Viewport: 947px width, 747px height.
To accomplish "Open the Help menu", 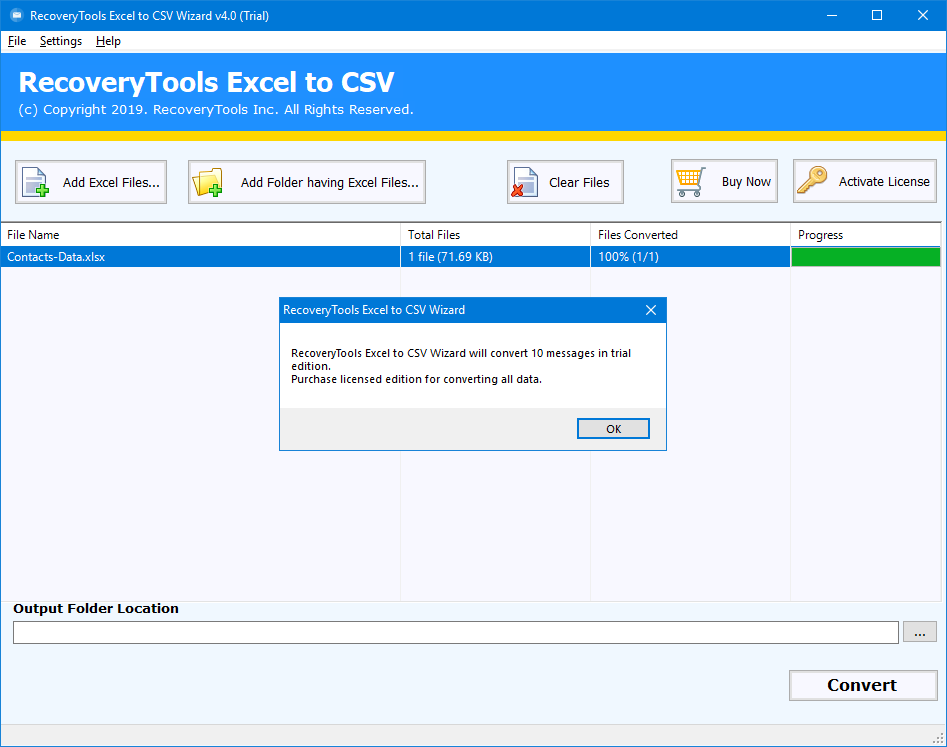I will click(108, 41).
